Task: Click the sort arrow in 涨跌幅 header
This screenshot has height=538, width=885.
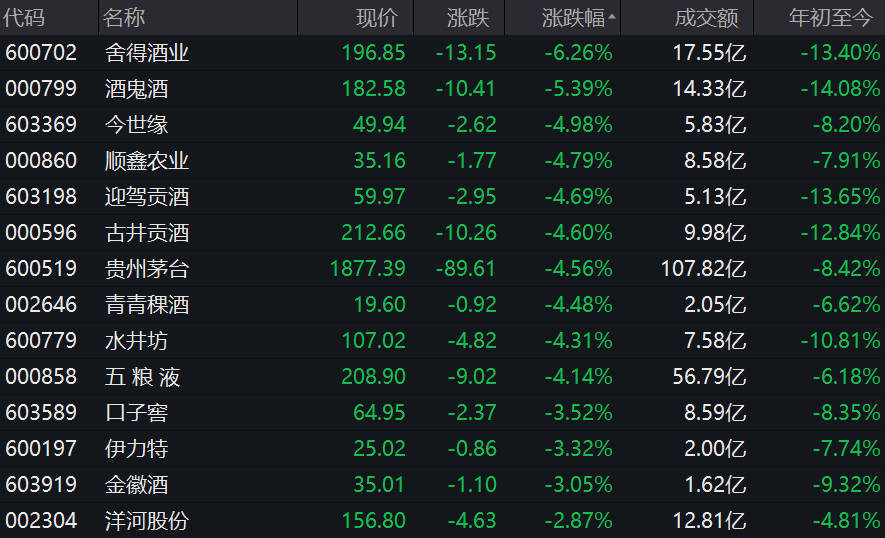Action: click(x=612, y=17)
